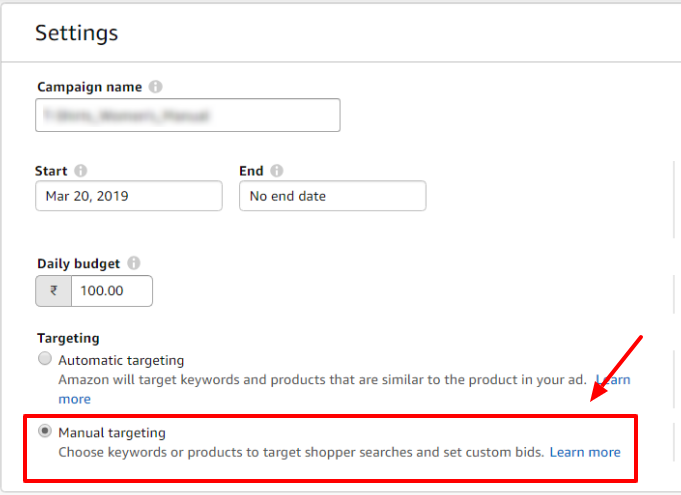Click the rupee currency symbol box
The width and height of the screenshot is (681, 495).
(53, 291)
